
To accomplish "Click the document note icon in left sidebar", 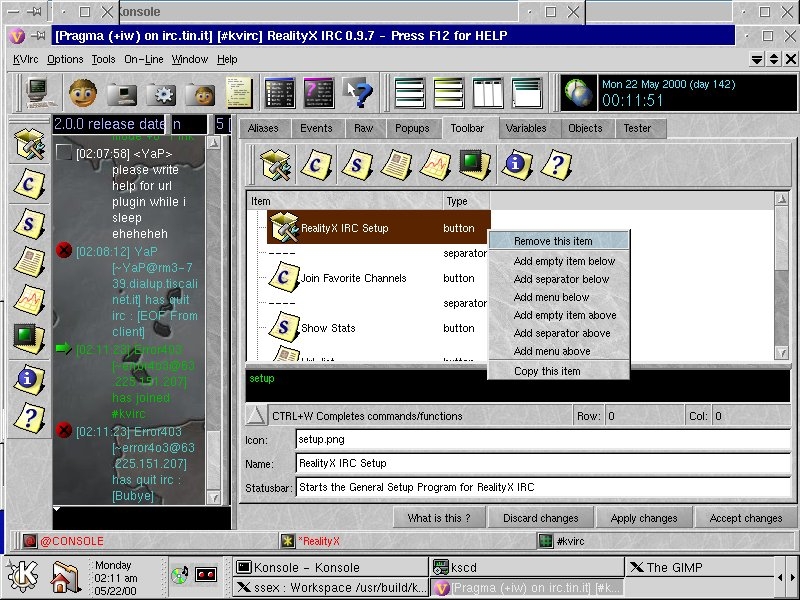I will 29,262.
